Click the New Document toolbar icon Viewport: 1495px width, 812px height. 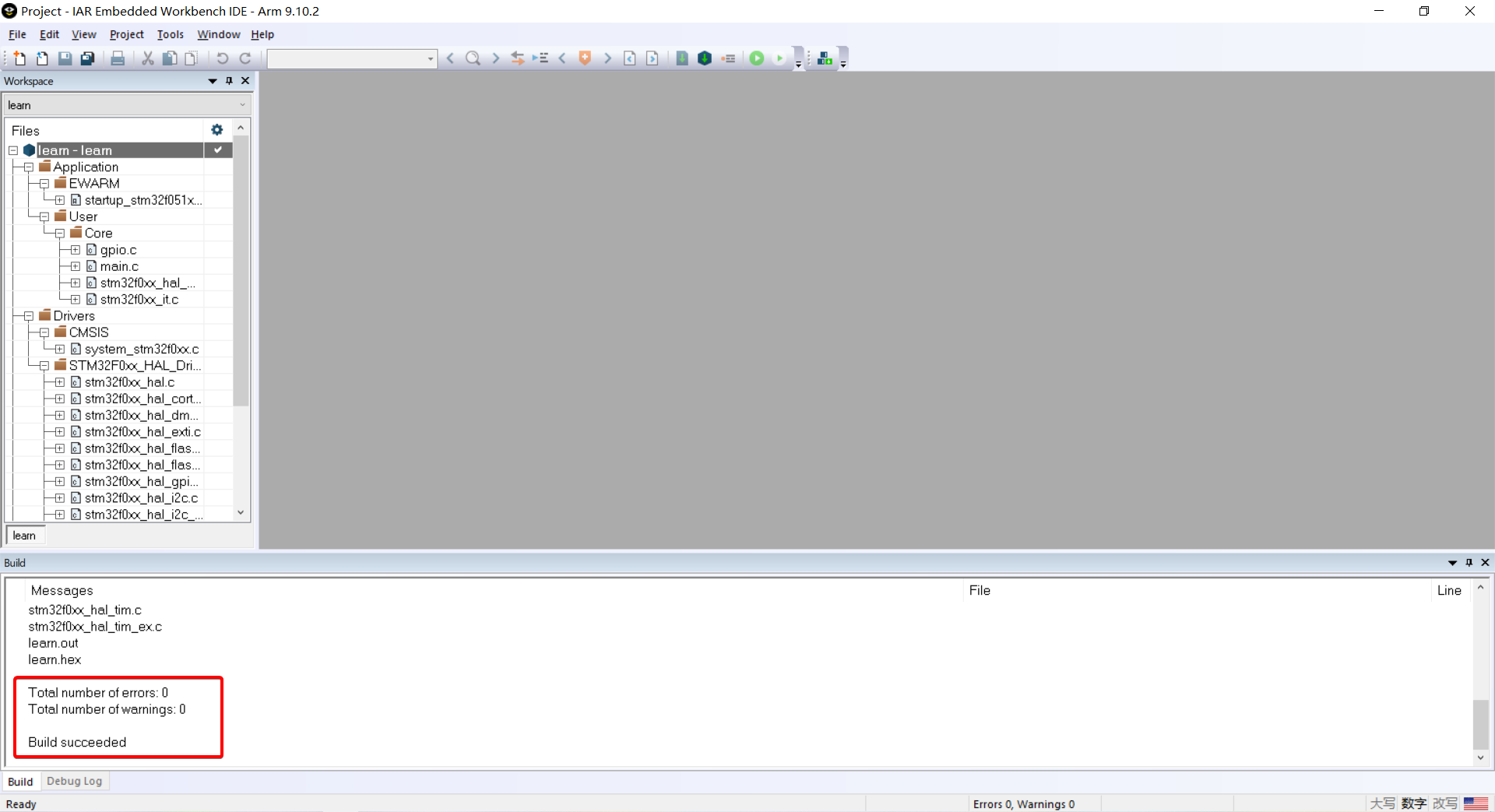pyautogui.click(x=19, y=58)
